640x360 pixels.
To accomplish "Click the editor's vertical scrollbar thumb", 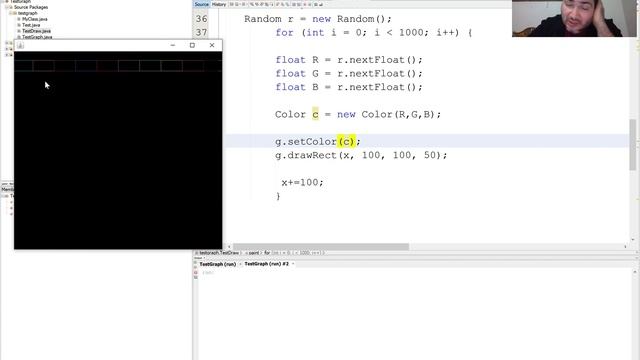I will (x=633, y=145).
